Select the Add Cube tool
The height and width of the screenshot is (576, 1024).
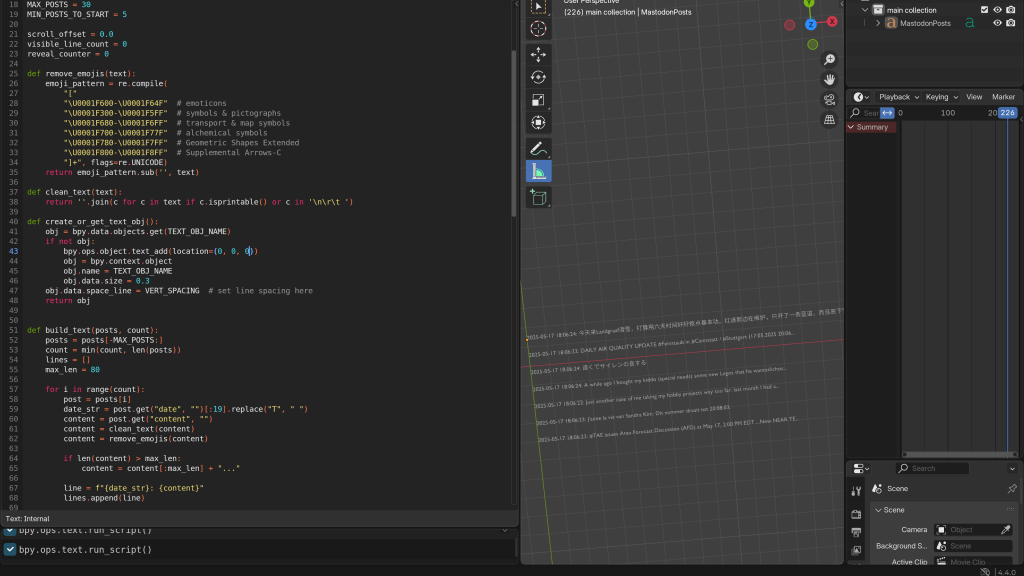point(538,197)
